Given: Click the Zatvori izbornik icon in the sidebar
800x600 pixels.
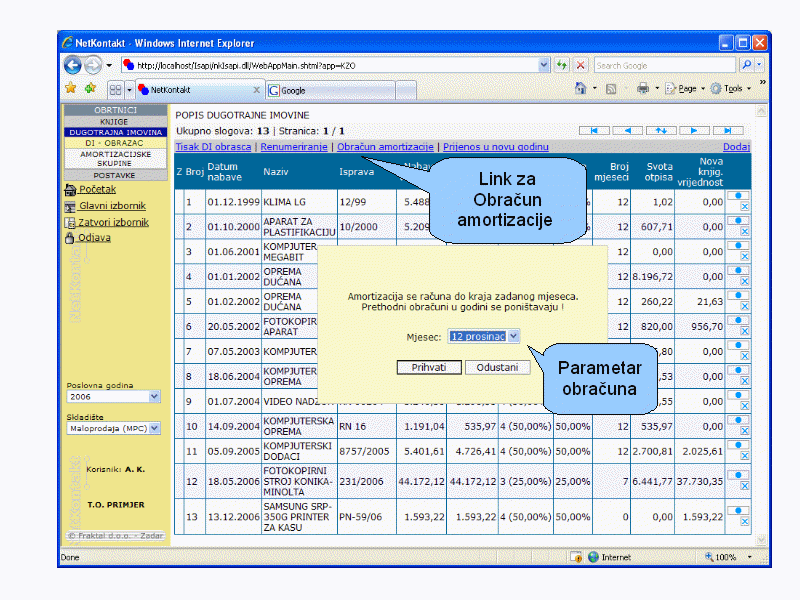Looking at the screenshot, I should [70, 223].
